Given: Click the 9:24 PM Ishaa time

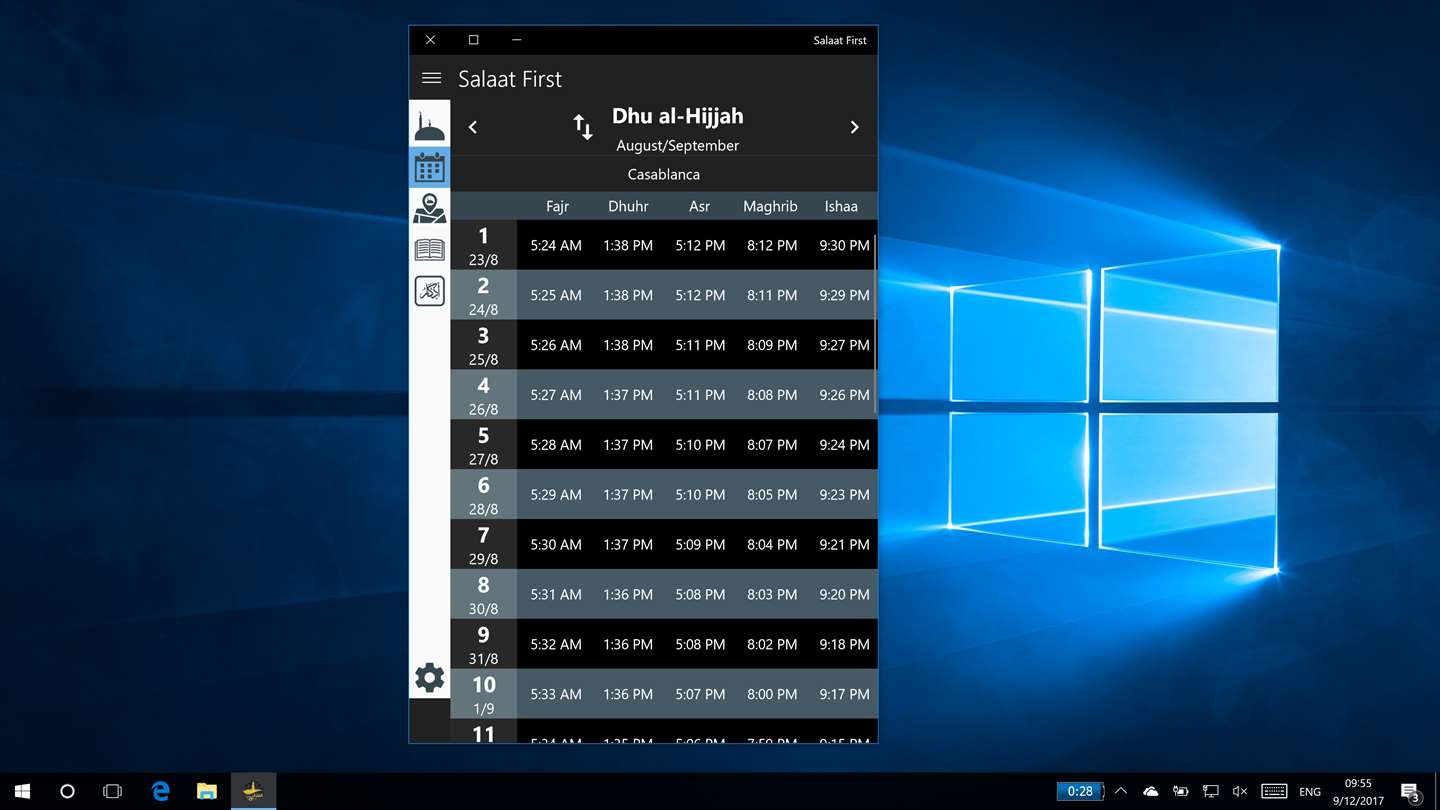Looking at the screenshot, I should (x=844, y=445).
